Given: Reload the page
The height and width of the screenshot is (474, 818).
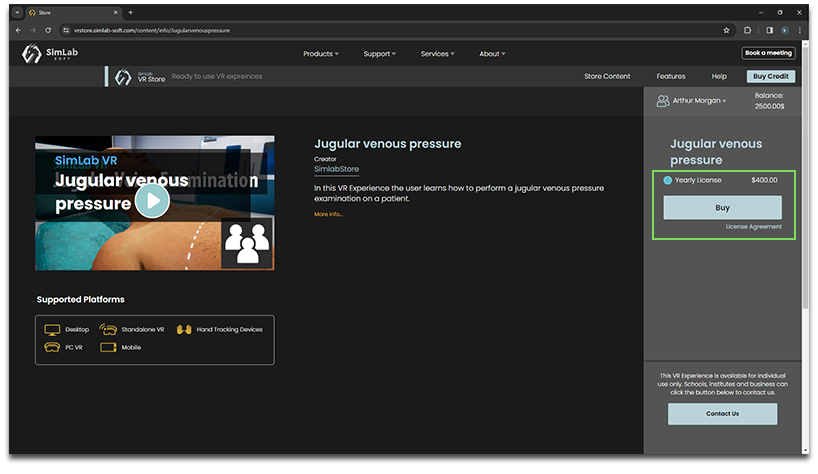Looking at the screenshot, I should pyautogui.click(x=48, y=30).
